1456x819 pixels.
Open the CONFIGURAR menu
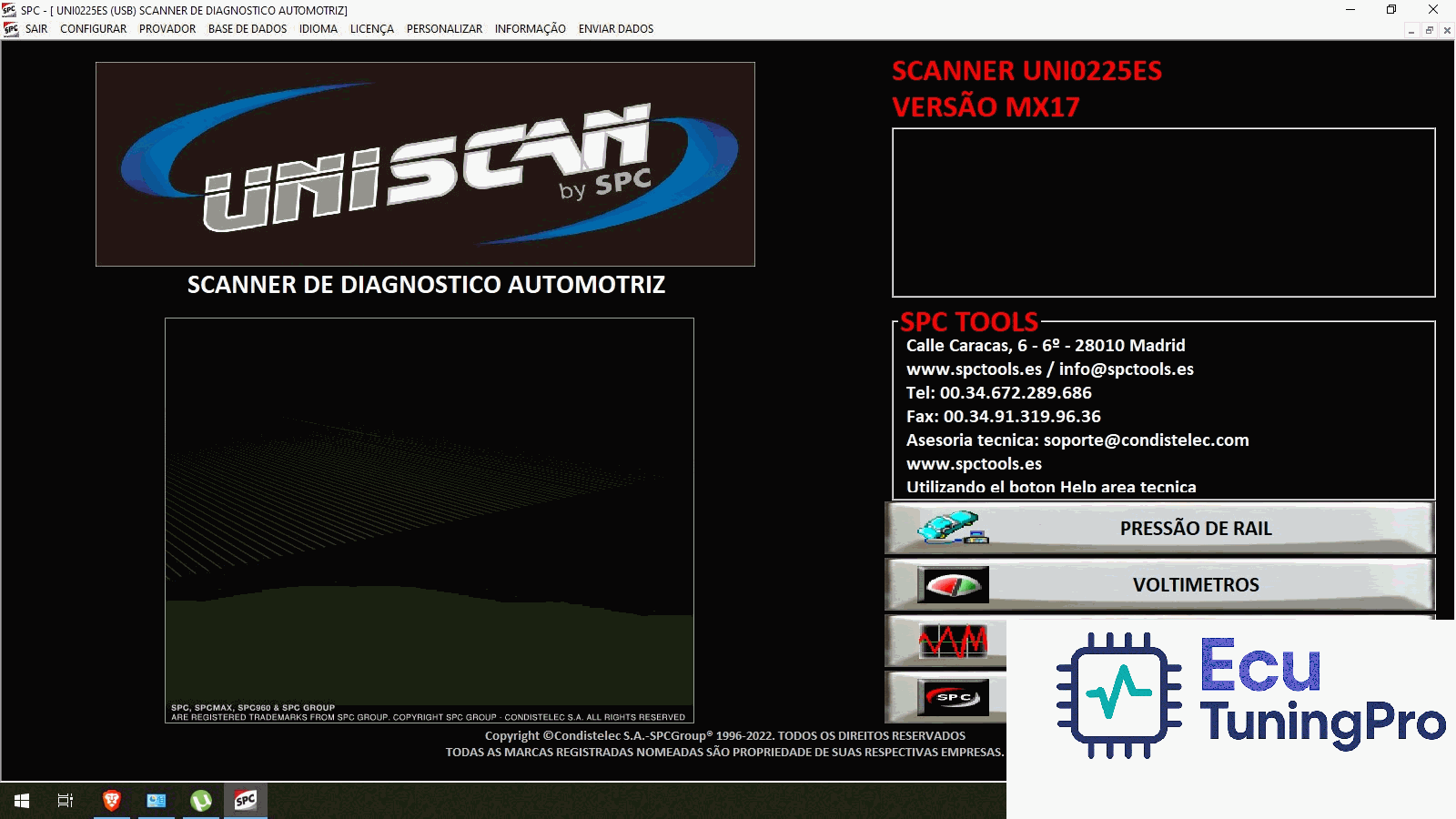pos(93,29)
